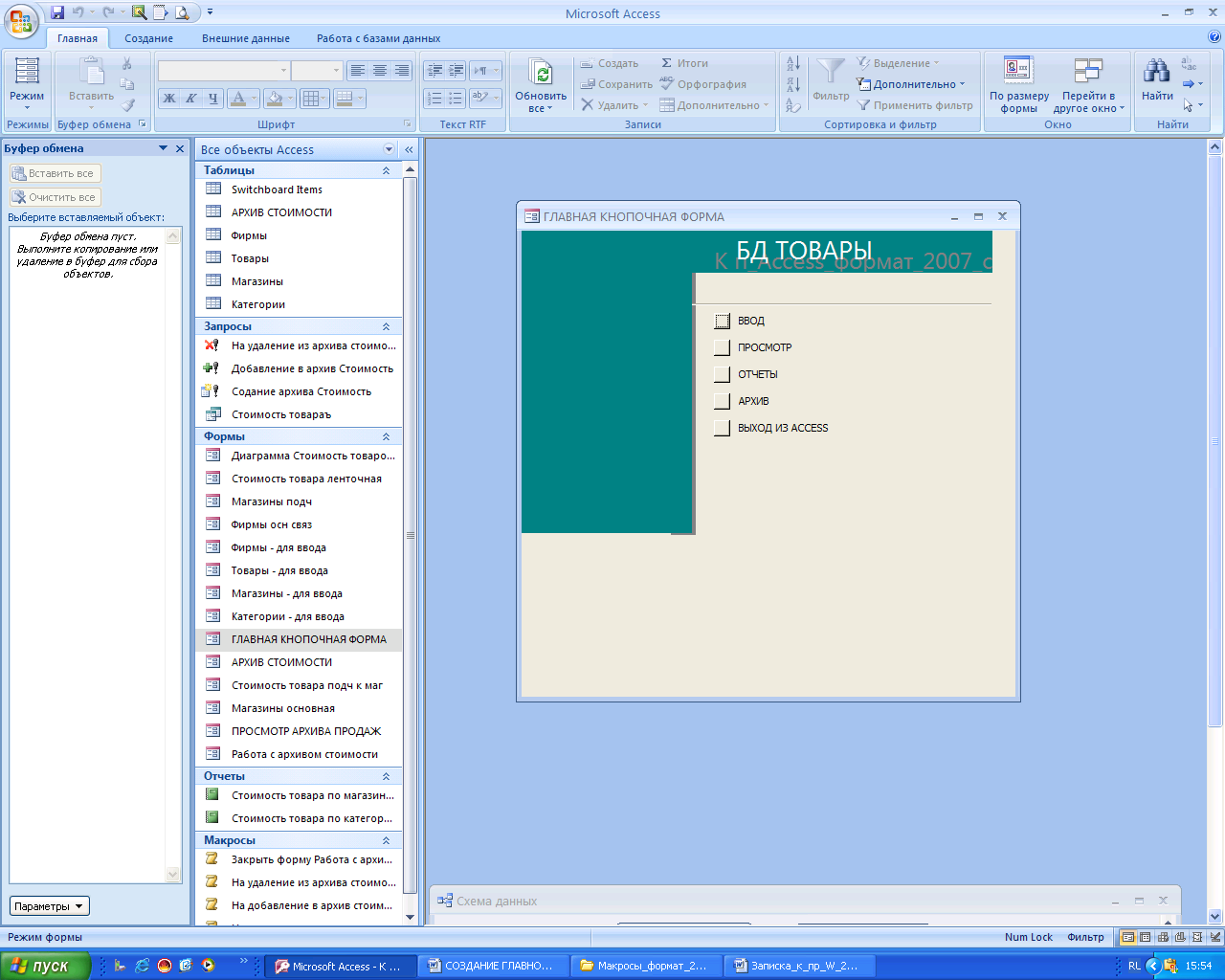
Task: Click the Save icon in quick access toolbar
Action: pyautogui.click(x=57, y=12)
